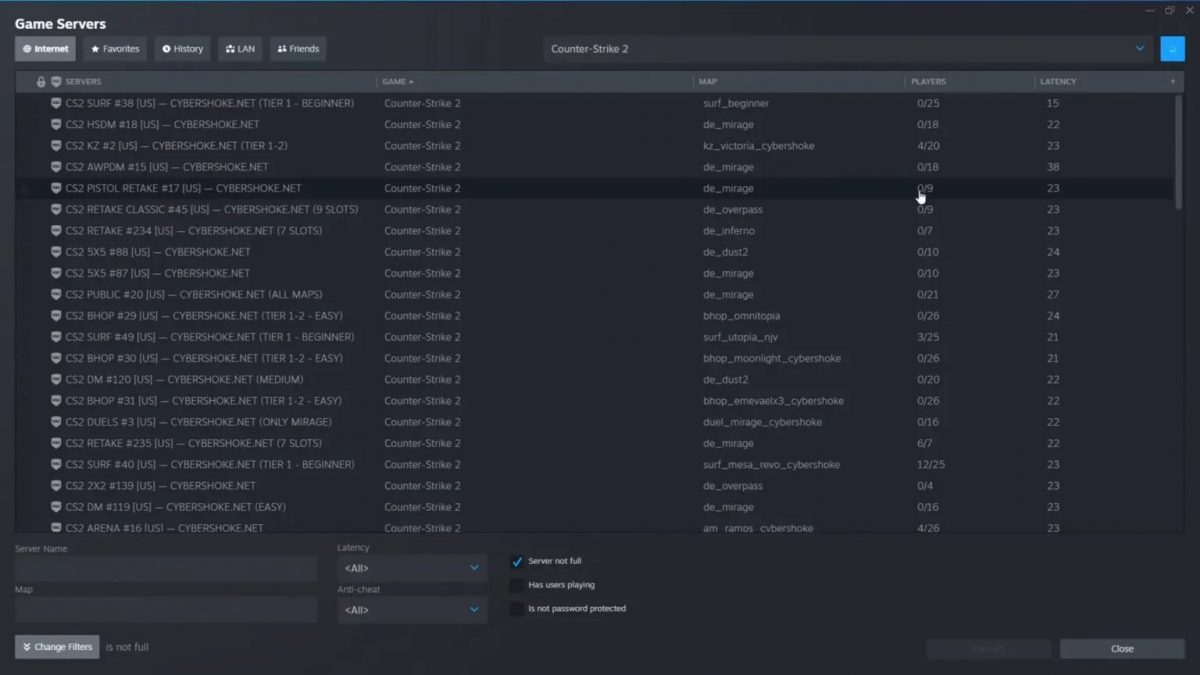This screenshot has height=675, width=1200.
Task: Sort the list by Latency column
Action: point(1057,81)
